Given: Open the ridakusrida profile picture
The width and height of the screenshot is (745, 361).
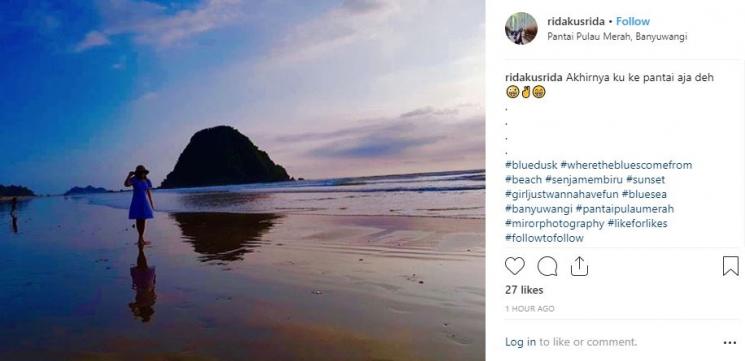Looking at the screenshot, I should (521, 28).
